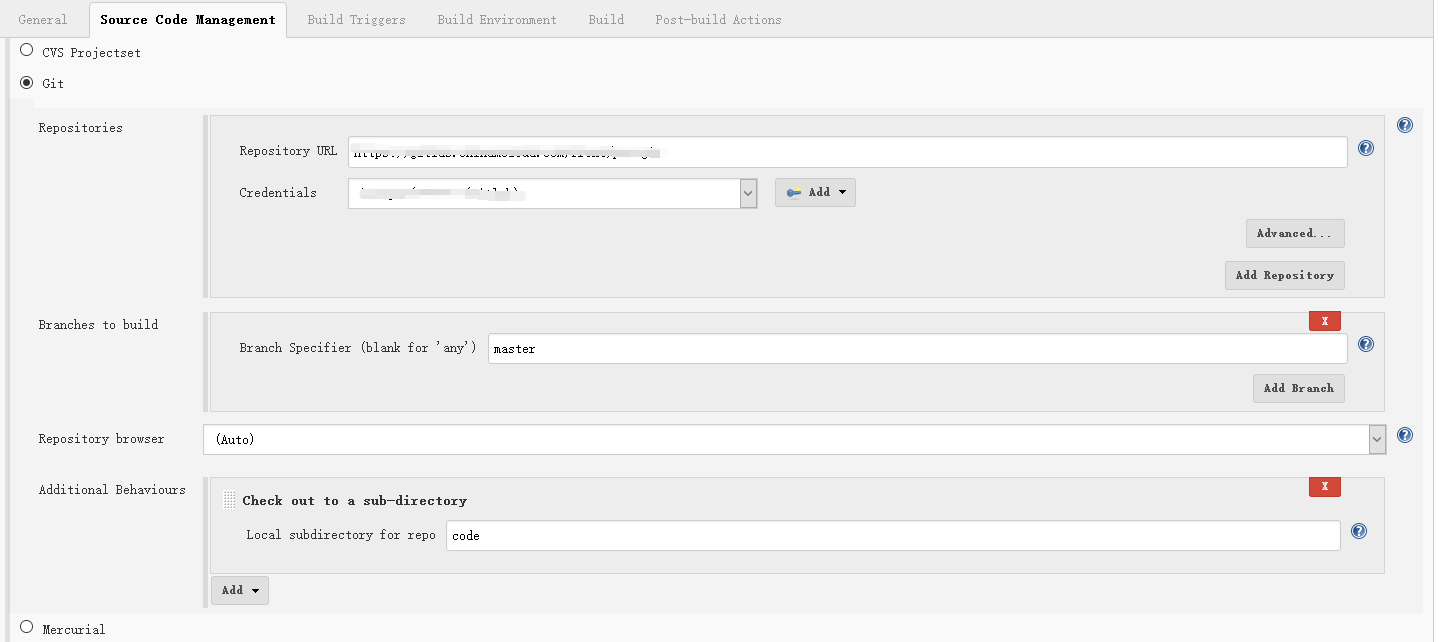This screenshot has height=642, width=1441.
Task: Click into the Branch Specifier master field
Action: click(x=916, y=349)
